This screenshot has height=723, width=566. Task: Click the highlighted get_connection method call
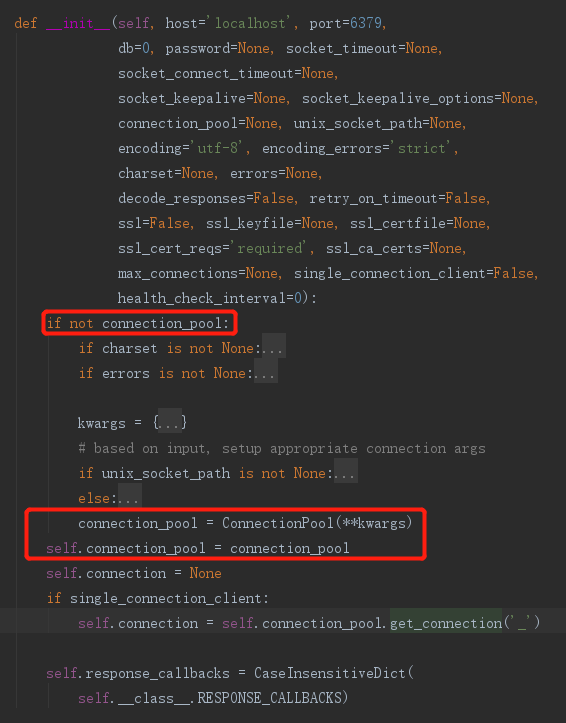pos(446,623)
